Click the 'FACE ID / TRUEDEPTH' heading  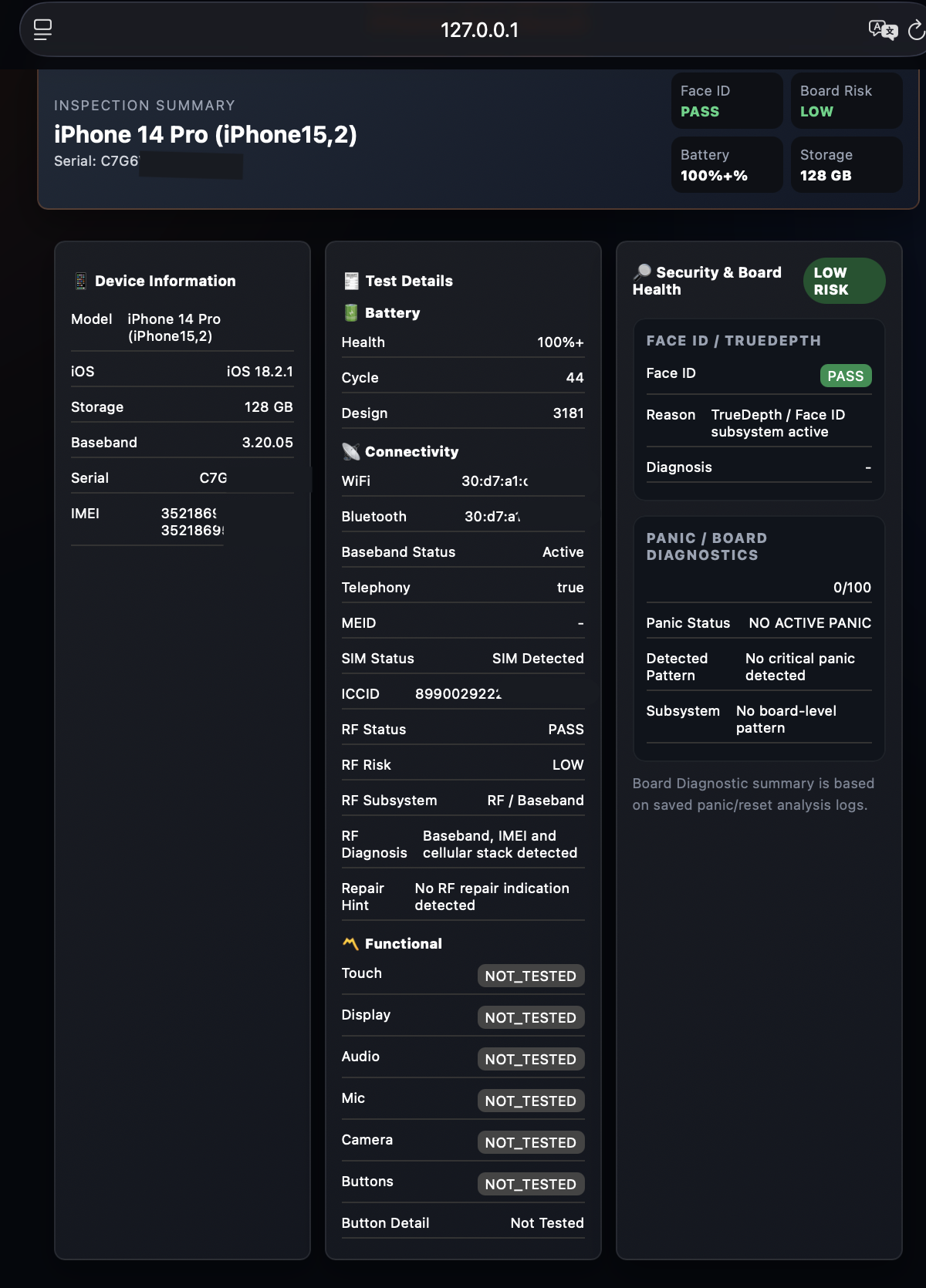pos(734,340)
